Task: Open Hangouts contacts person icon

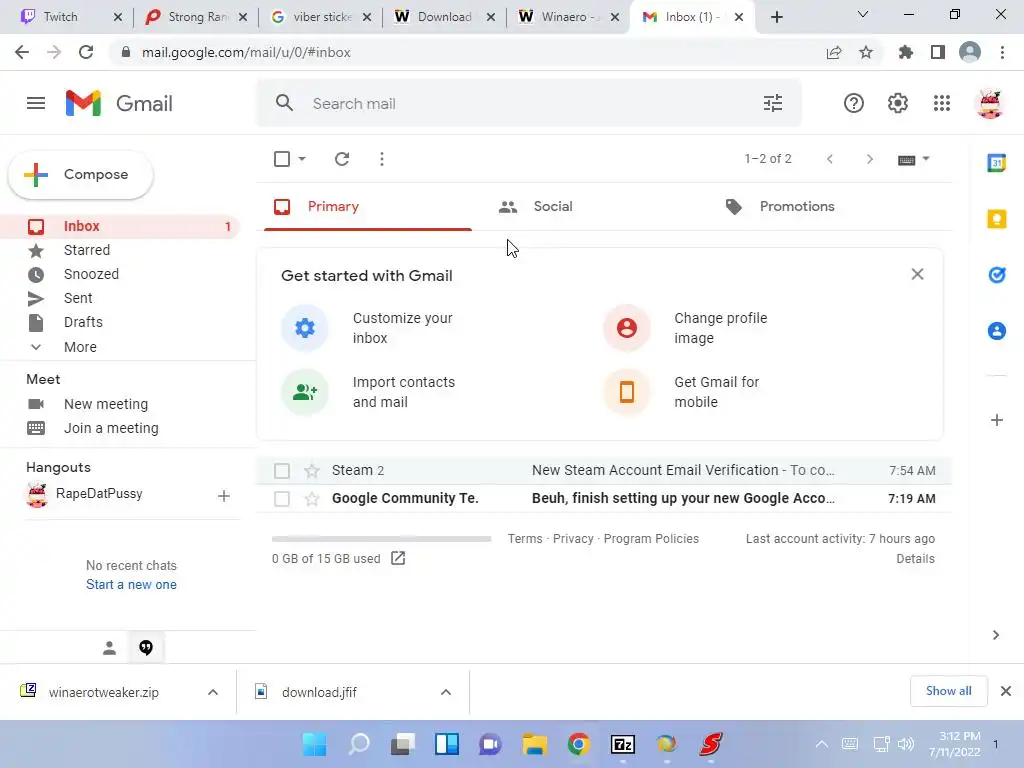Action: click(x=109, y=647)
